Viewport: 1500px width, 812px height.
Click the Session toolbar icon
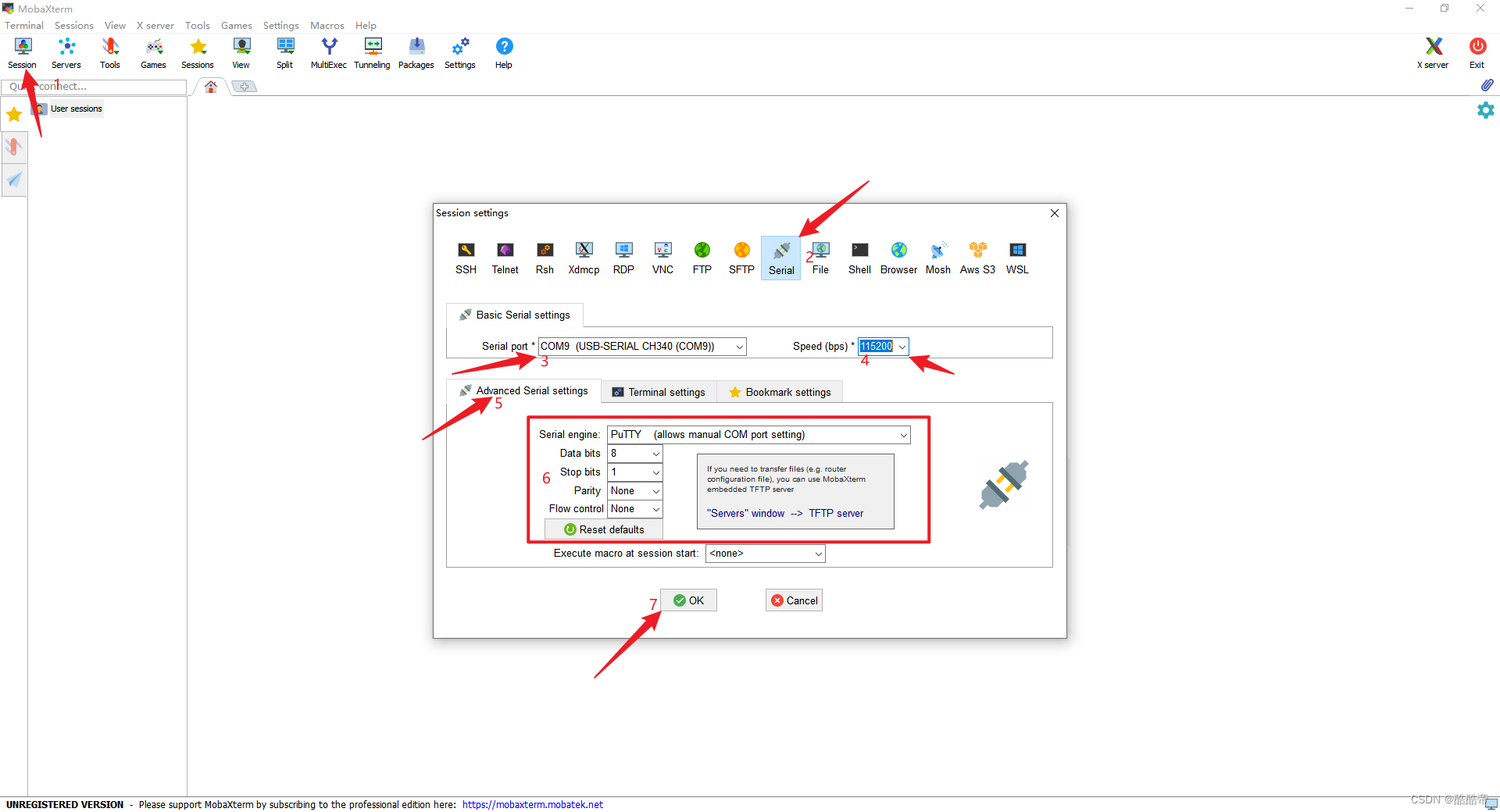click(x=22, y=53)
